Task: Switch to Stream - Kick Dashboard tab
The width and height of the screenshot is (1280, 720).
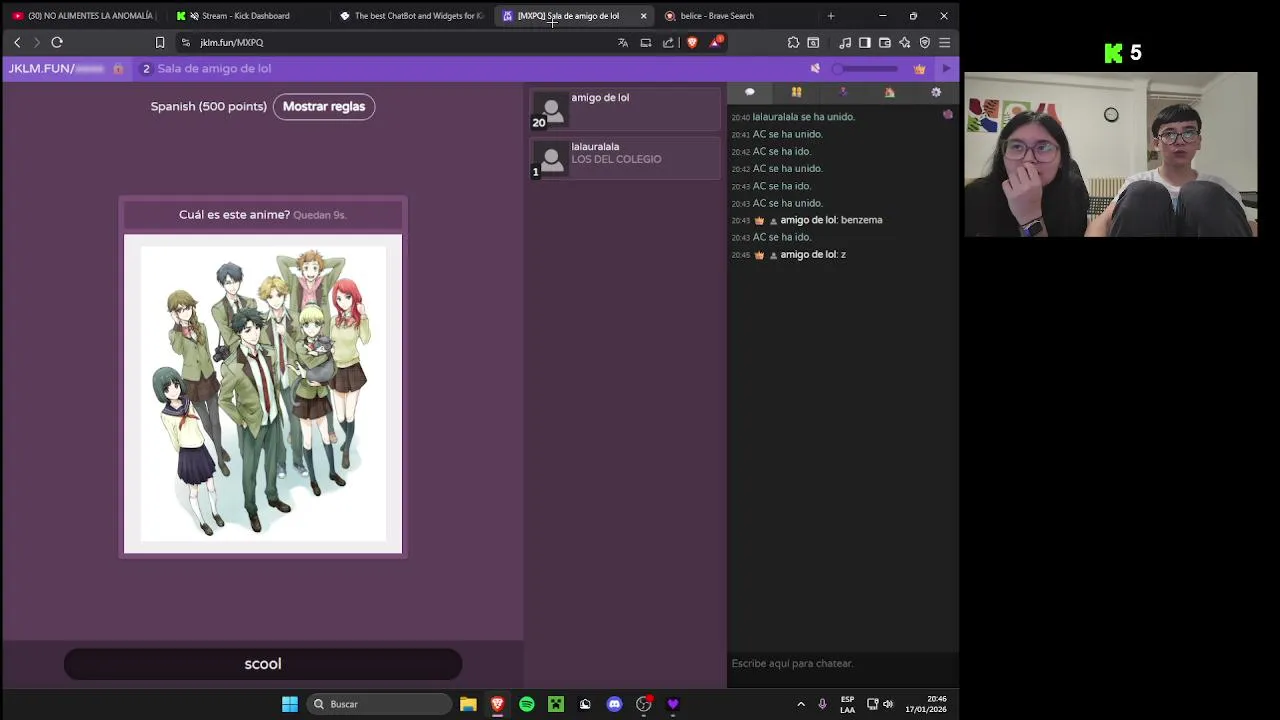Action: 245,16
